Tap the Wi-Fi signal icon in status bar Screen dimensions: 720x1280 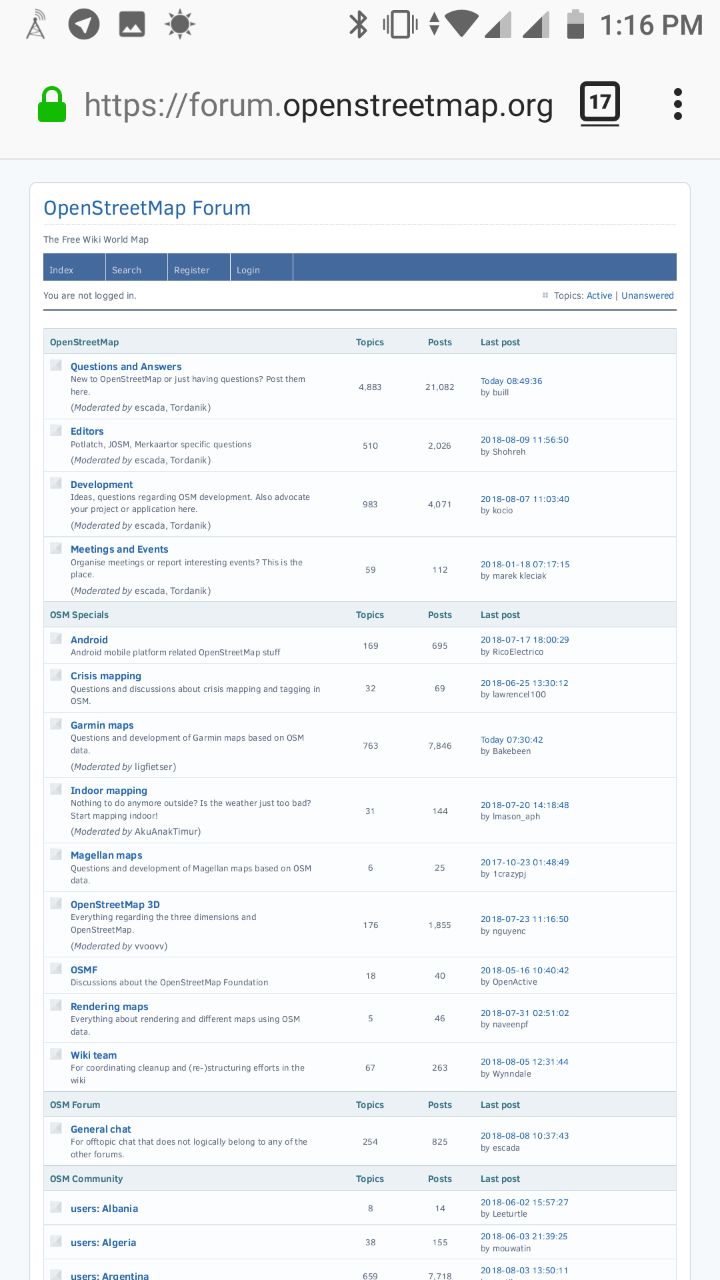[x=460, y=24]
